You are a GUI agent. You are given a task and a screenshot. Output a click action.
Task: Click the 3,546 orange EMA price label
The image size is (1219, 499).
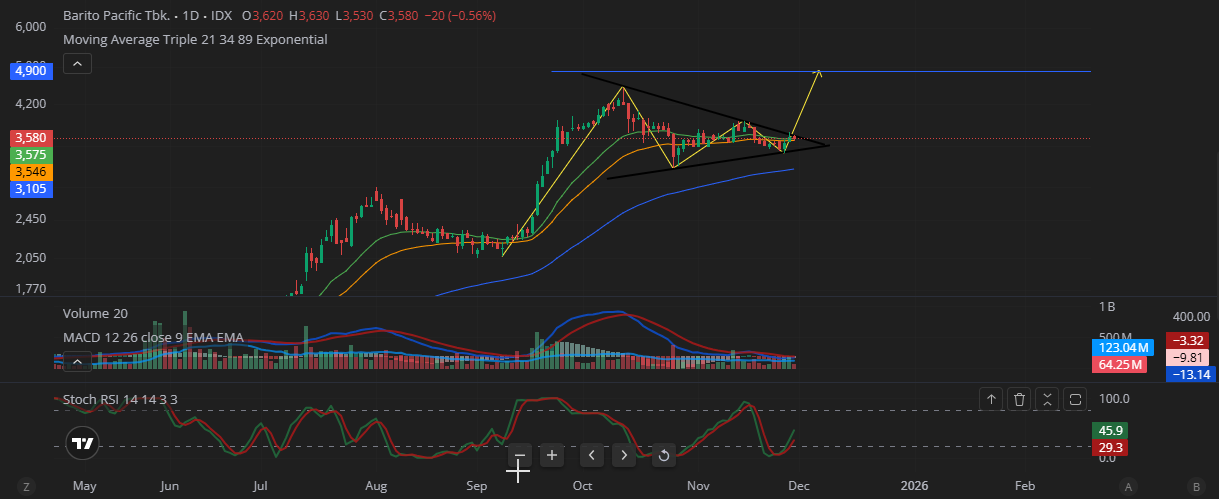(x=32, y=172)
